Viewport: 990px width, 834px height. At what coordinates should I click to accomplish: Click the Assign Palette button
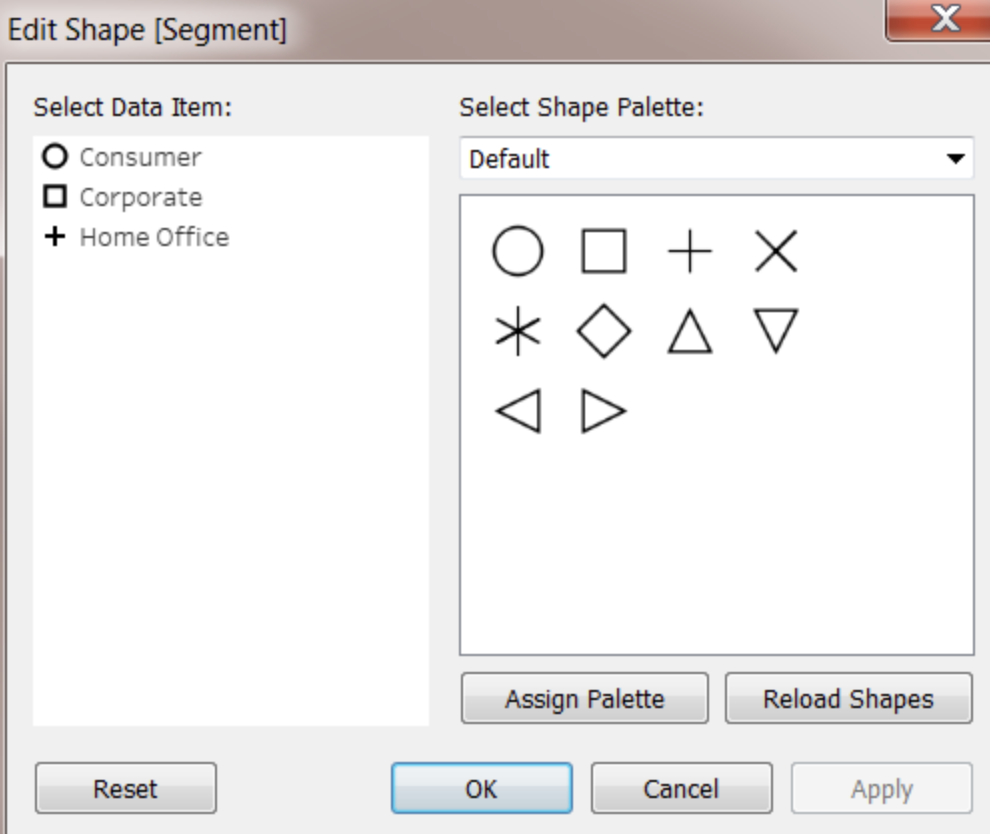click(585, 698)
